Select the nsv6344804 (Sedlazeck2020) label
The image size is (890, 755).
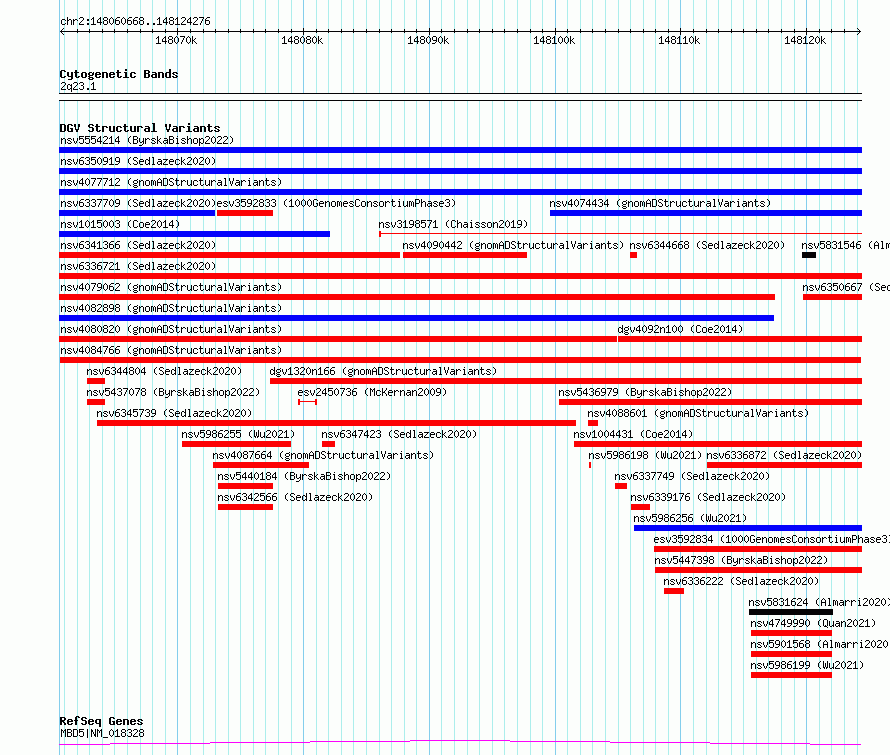tap(164, 371)
